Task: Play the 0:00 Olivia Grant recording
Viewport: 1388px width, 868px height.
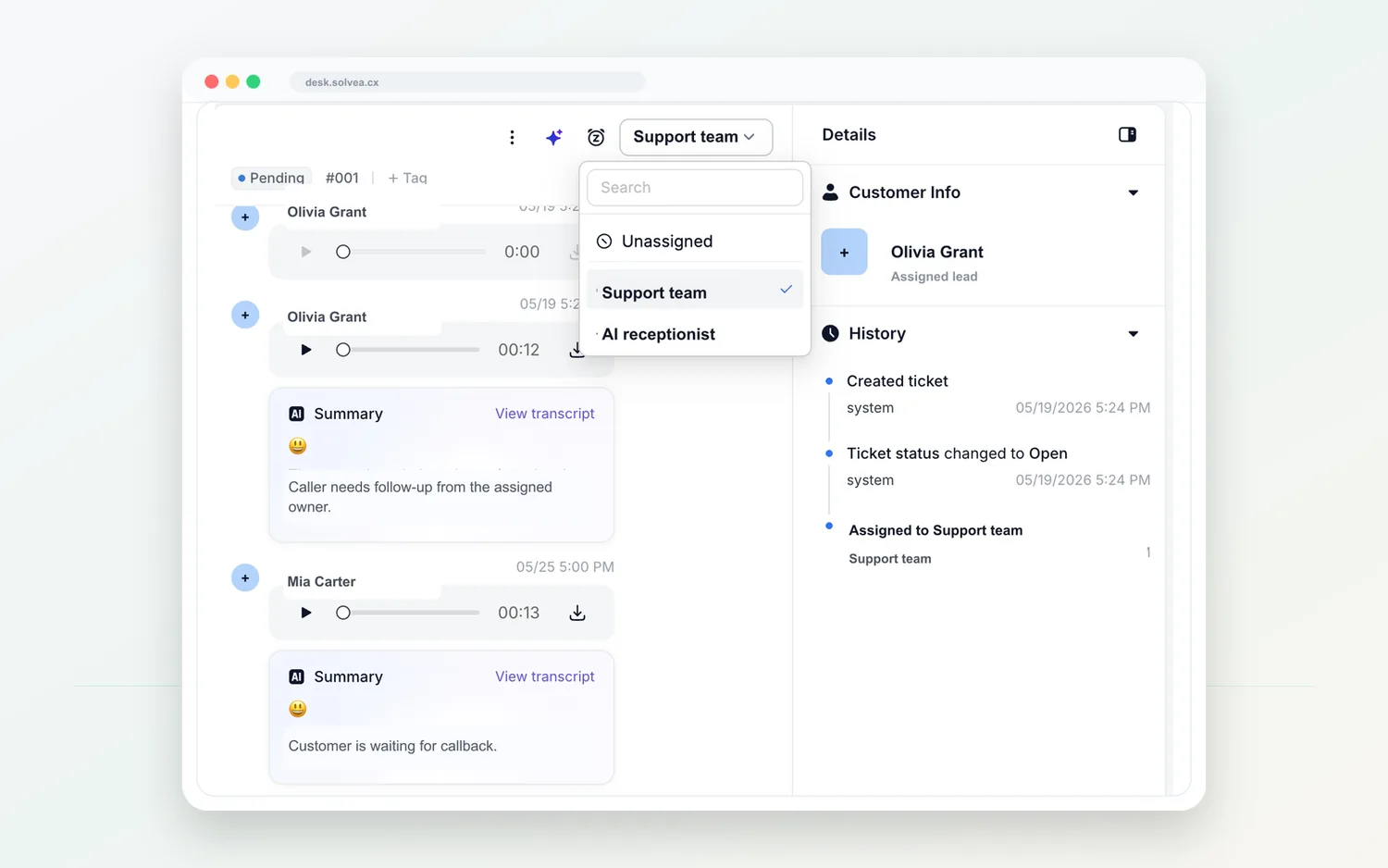Action: (x=306, y=252)
